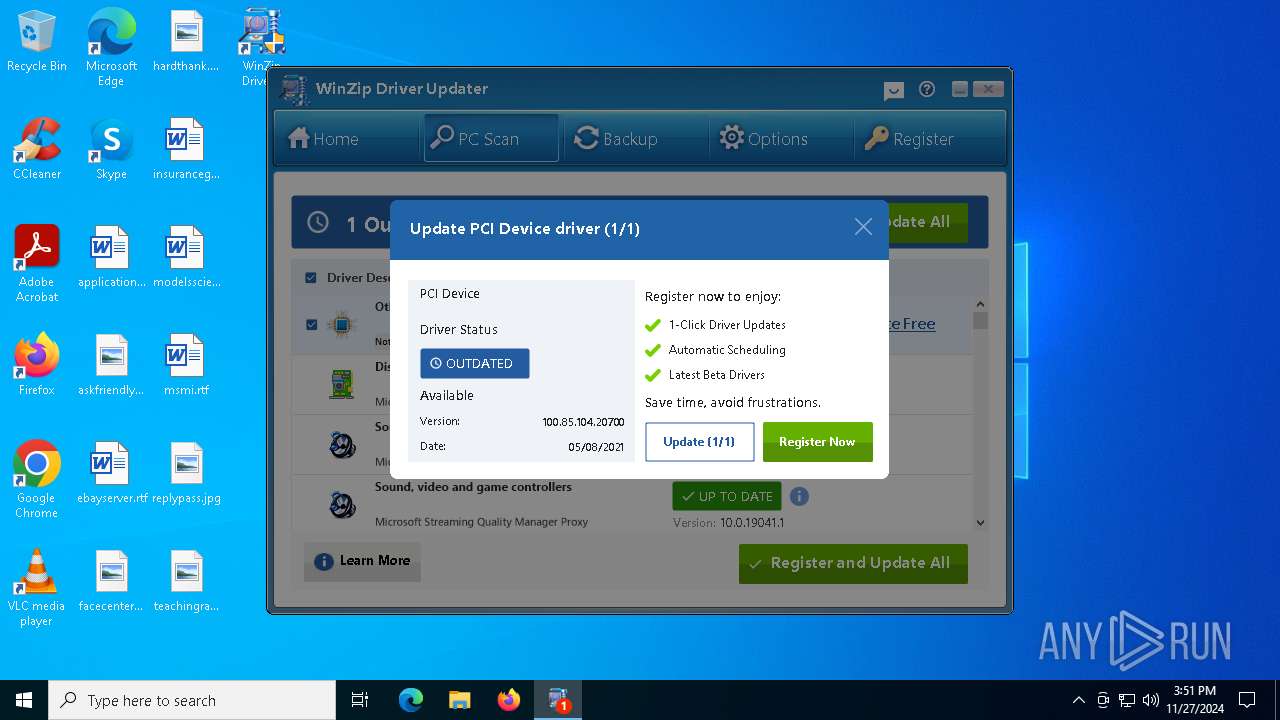Open Microsoft Edge desktop shortcut
This screenshot has width=1280, height=720.
click(111, 47)
